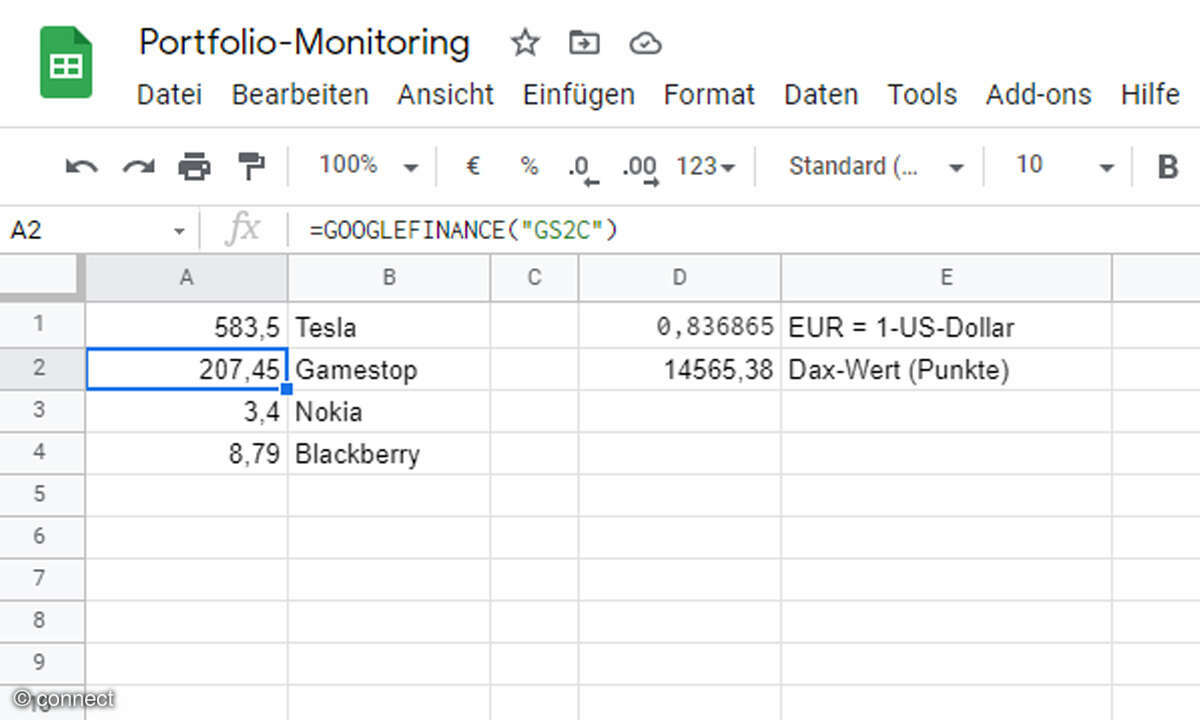1200x720 pixels.
Task: Open the Einfügen menu
Action: pyautogui.click(x=579, y=95)
